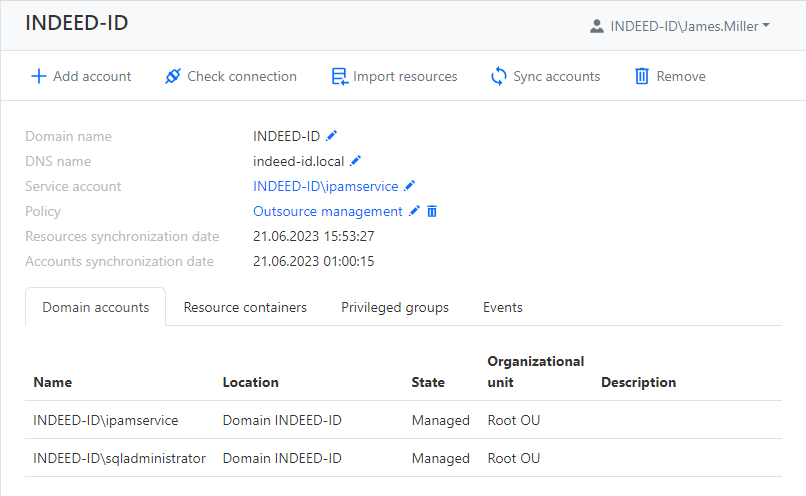
Task: Open the INDEED-ID\ipamservice service account link
Action: tap(325, 186)
